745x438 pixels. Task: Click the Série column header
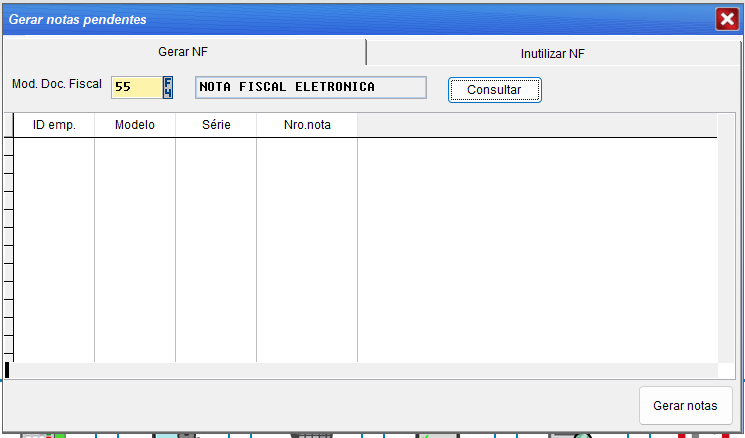(x=216, y=125)
